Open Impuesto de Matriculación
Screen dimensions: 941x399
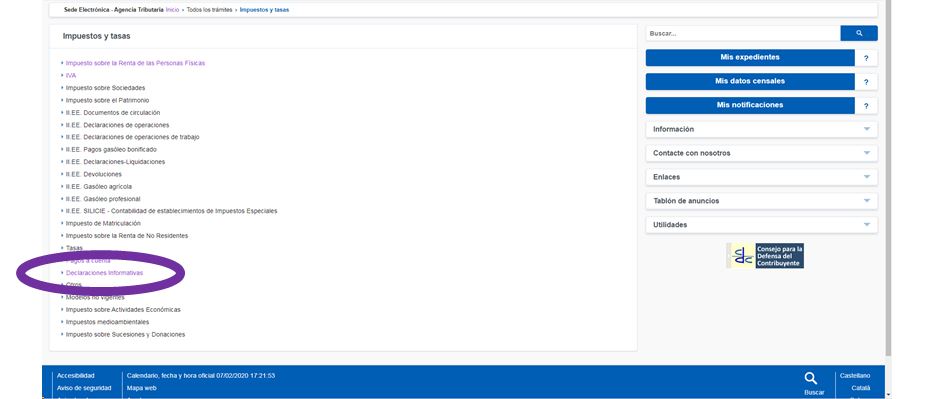[x=103, y=224]
